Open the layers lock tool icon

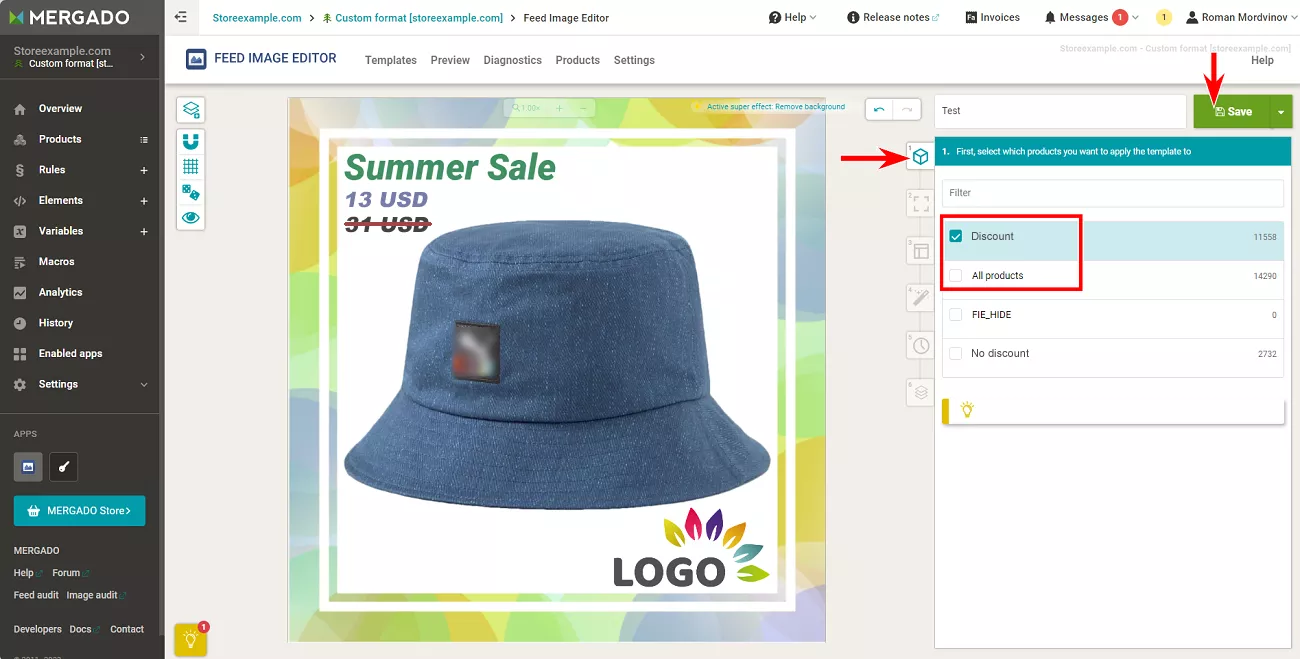point(191,109)
